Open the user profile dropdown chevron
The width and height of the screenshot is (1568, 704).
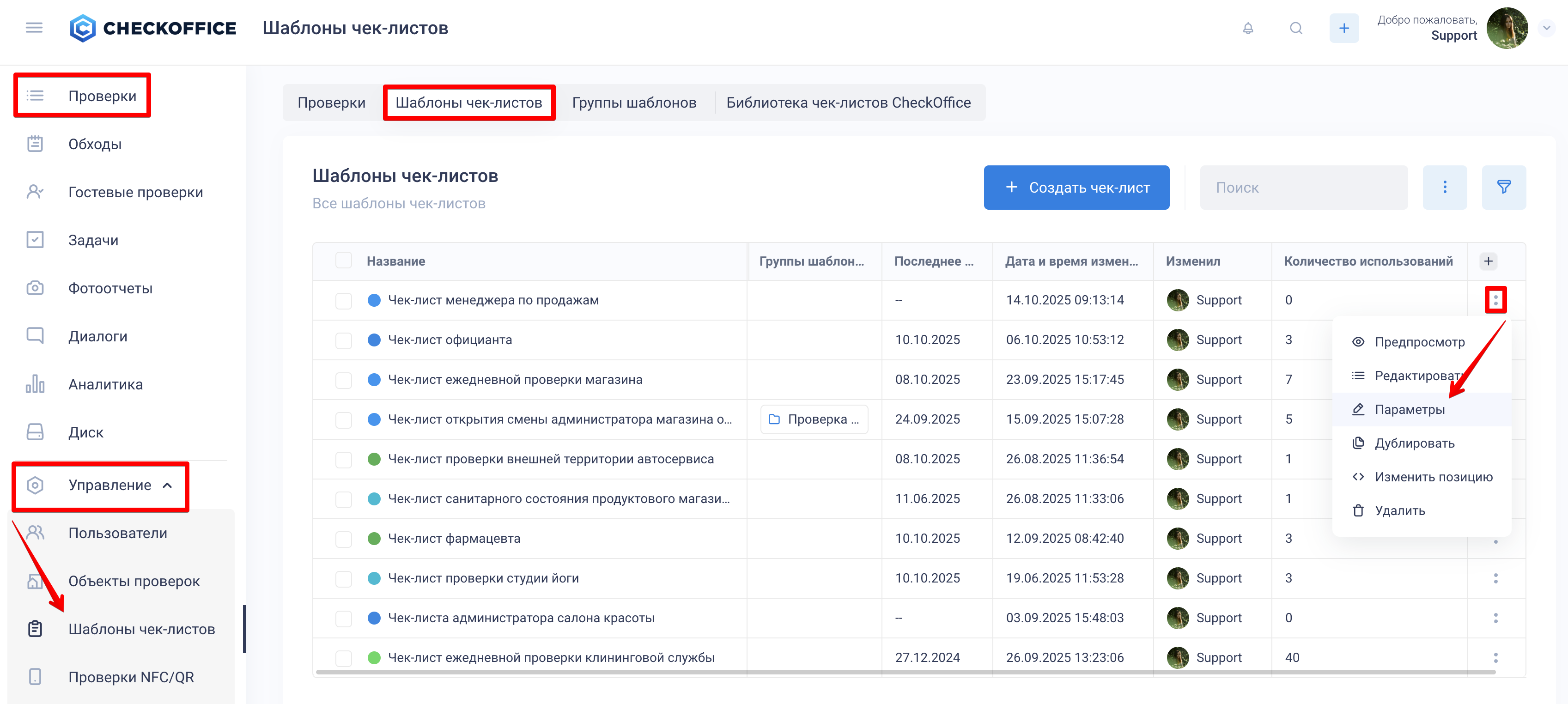(x=1546, y=28)
